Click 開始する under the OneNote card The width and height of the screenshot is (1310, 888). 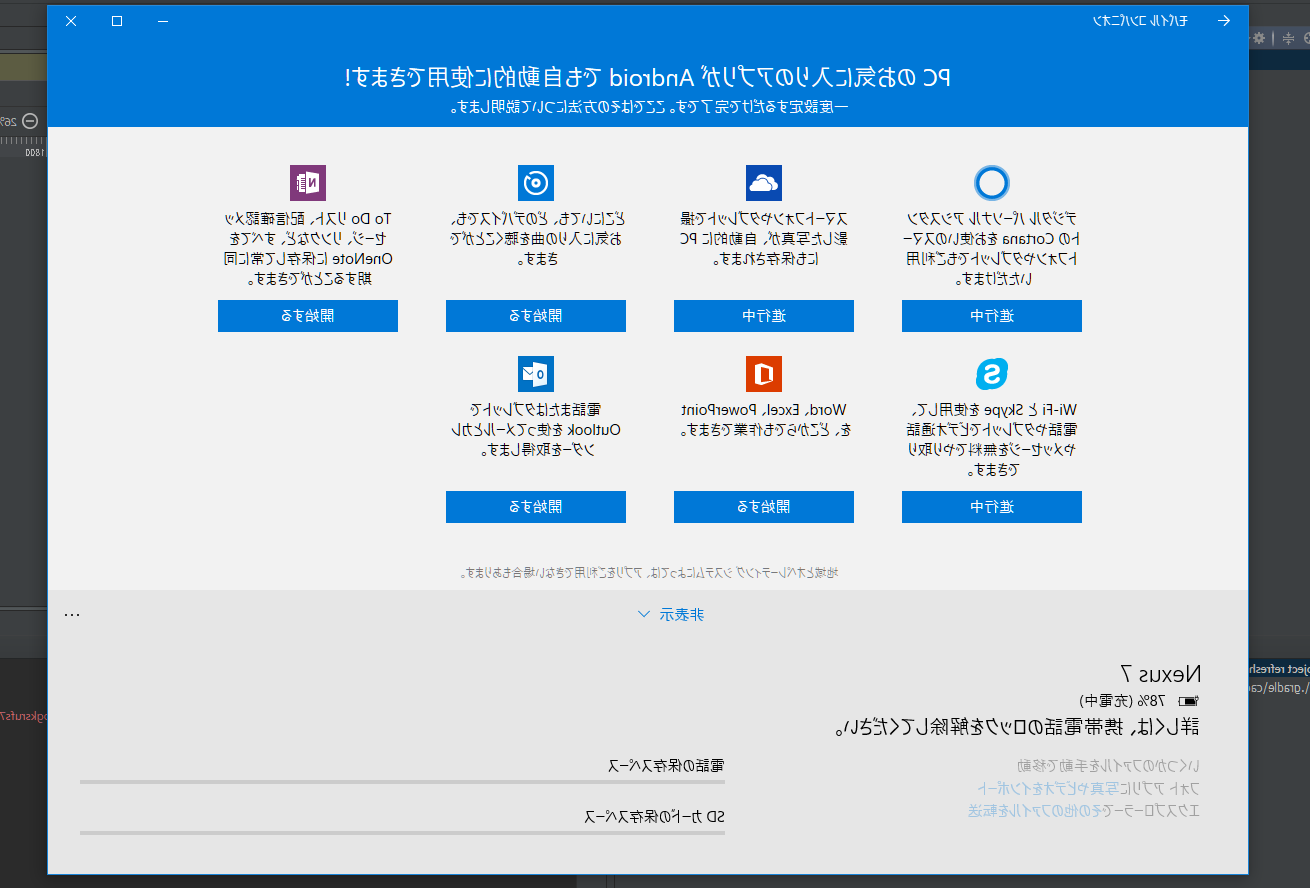(x=308, y=316)
